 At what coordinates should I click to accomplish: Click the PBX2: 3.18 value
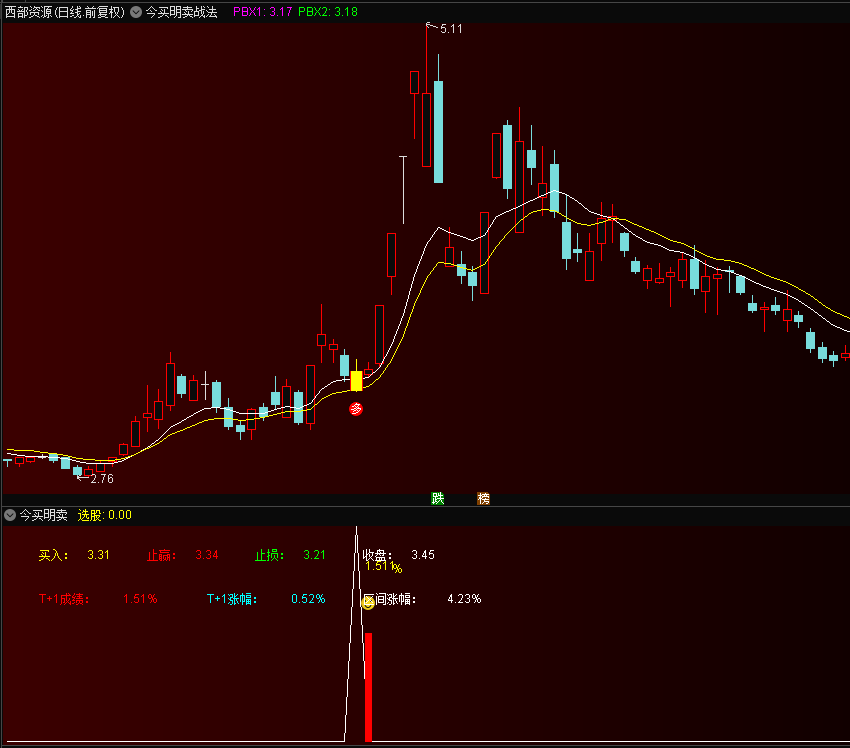[328, 12]
